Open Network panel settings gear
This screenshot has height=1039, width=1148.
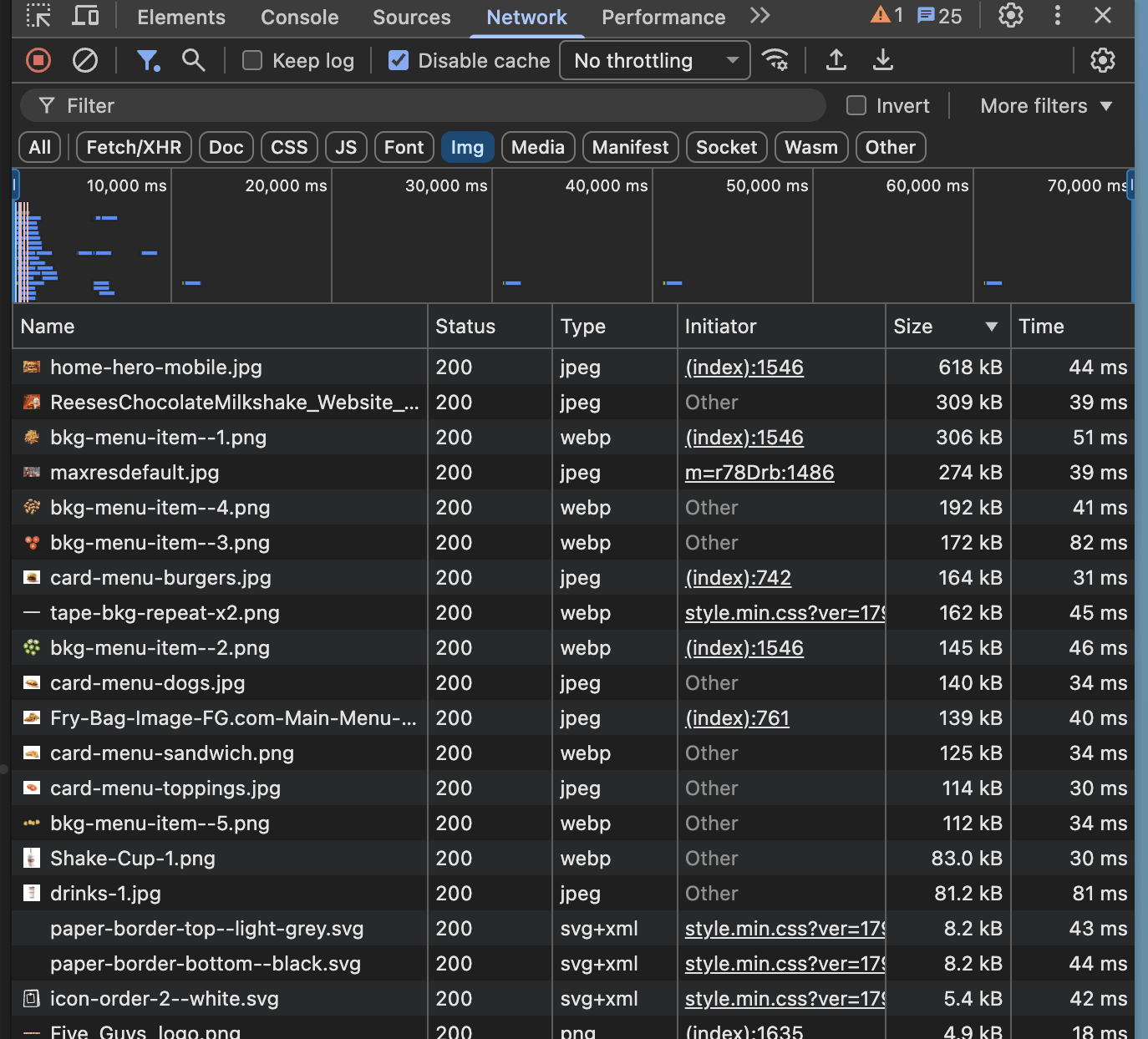(x=1103, y=60)
